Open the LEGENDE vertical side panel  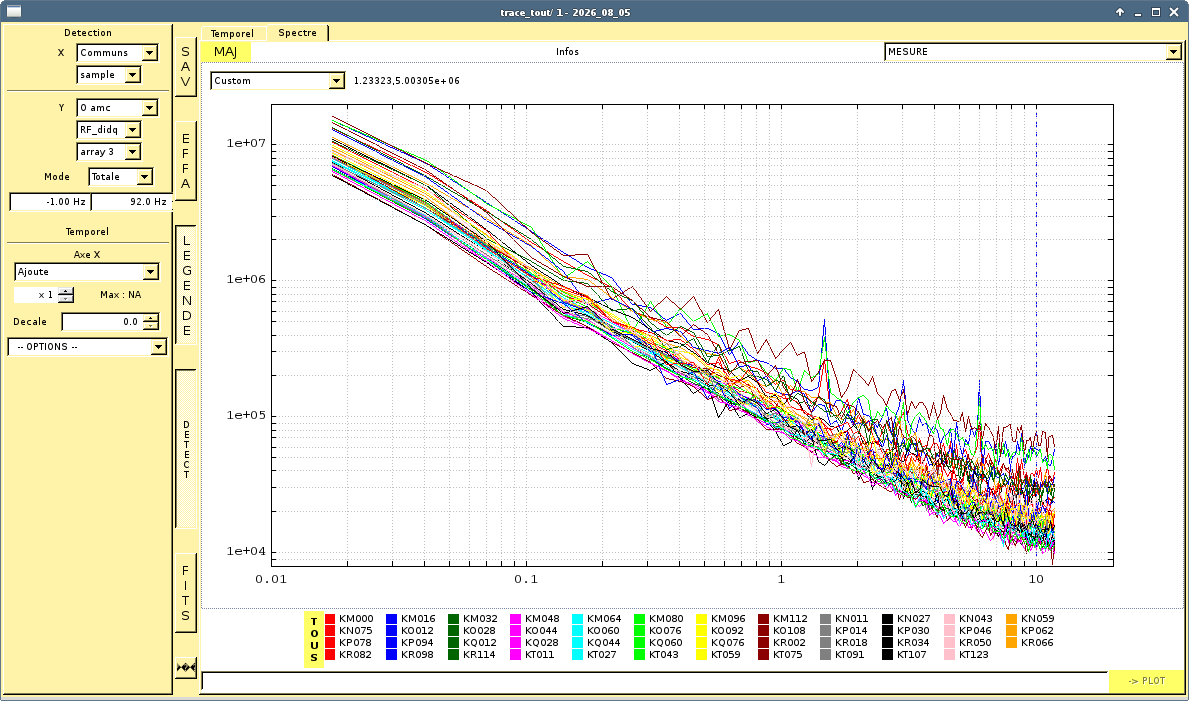point(186,284)
